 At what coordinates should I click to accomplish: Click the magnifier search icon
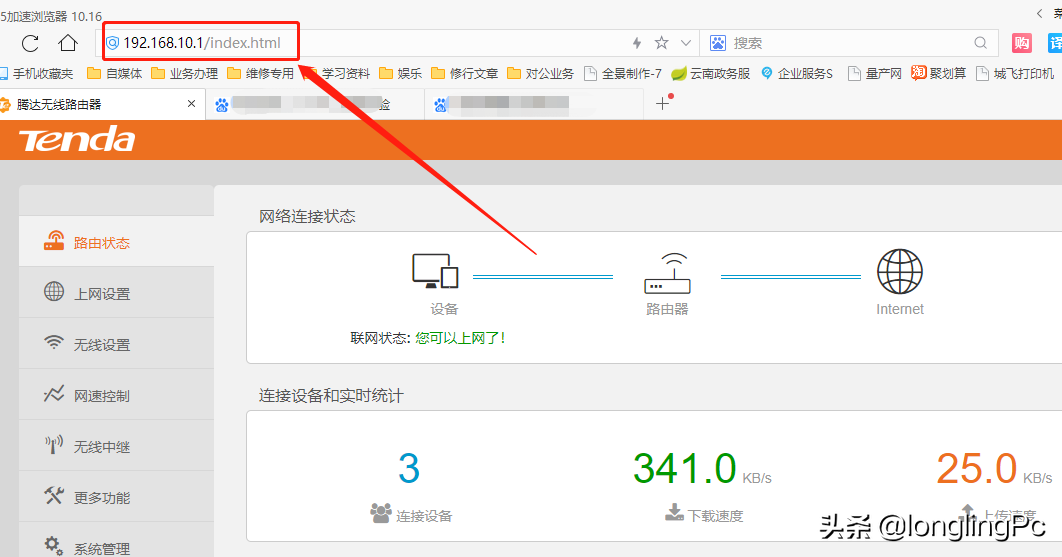click(980, 43)
